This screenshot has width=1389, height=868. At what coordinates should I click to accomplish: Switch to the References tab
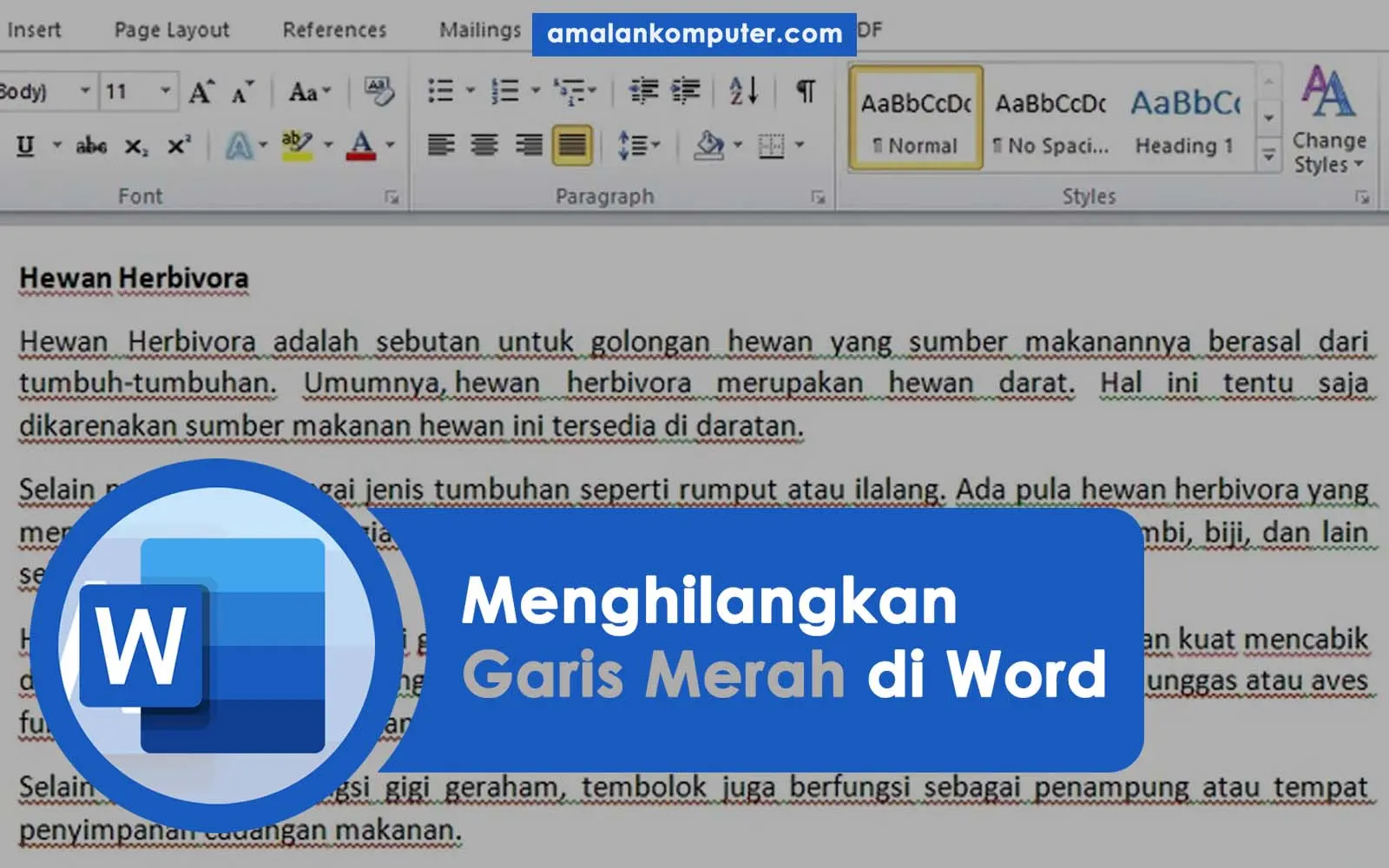click(x=334, y=30)
